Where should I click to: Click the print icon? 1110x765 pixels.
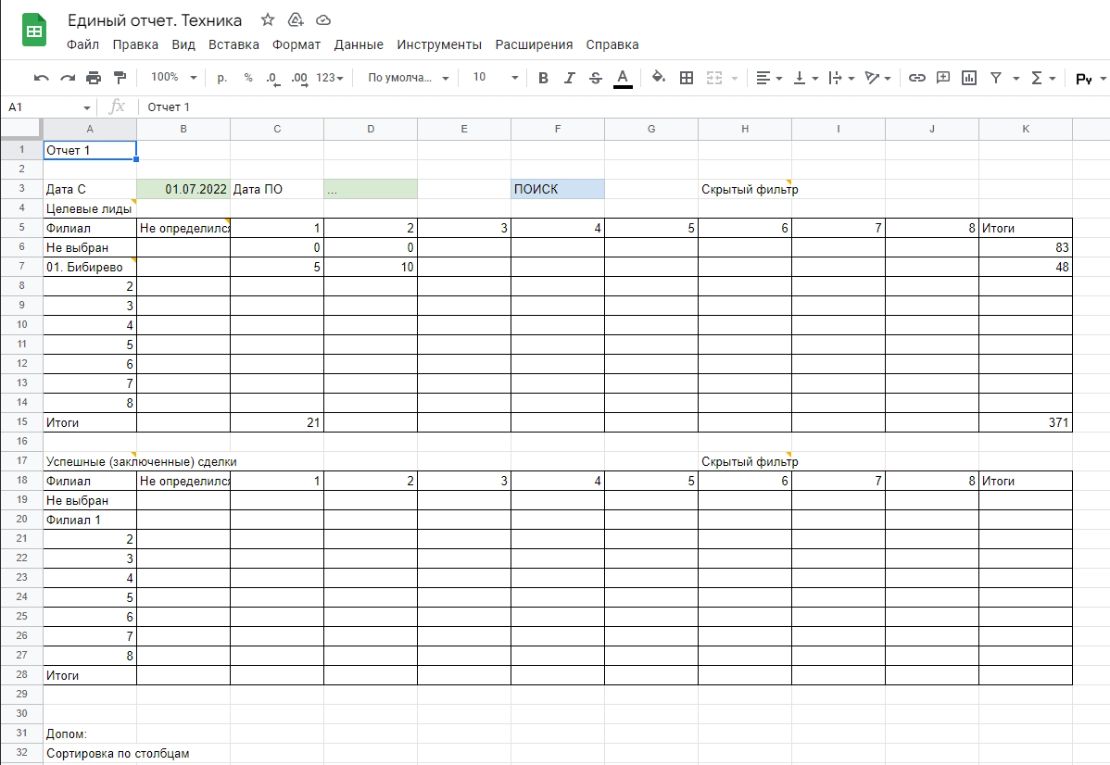[x=94, y=78]
